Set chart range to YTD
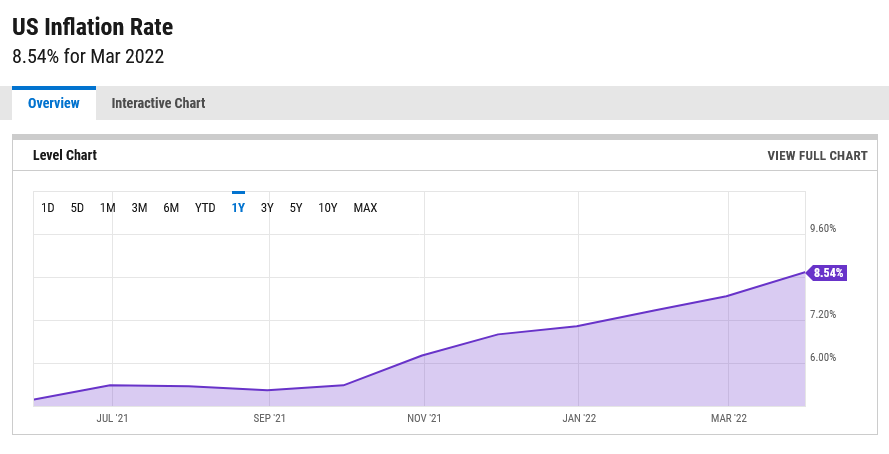The width and height of the screenshot is (889, 454). [205, 208]
